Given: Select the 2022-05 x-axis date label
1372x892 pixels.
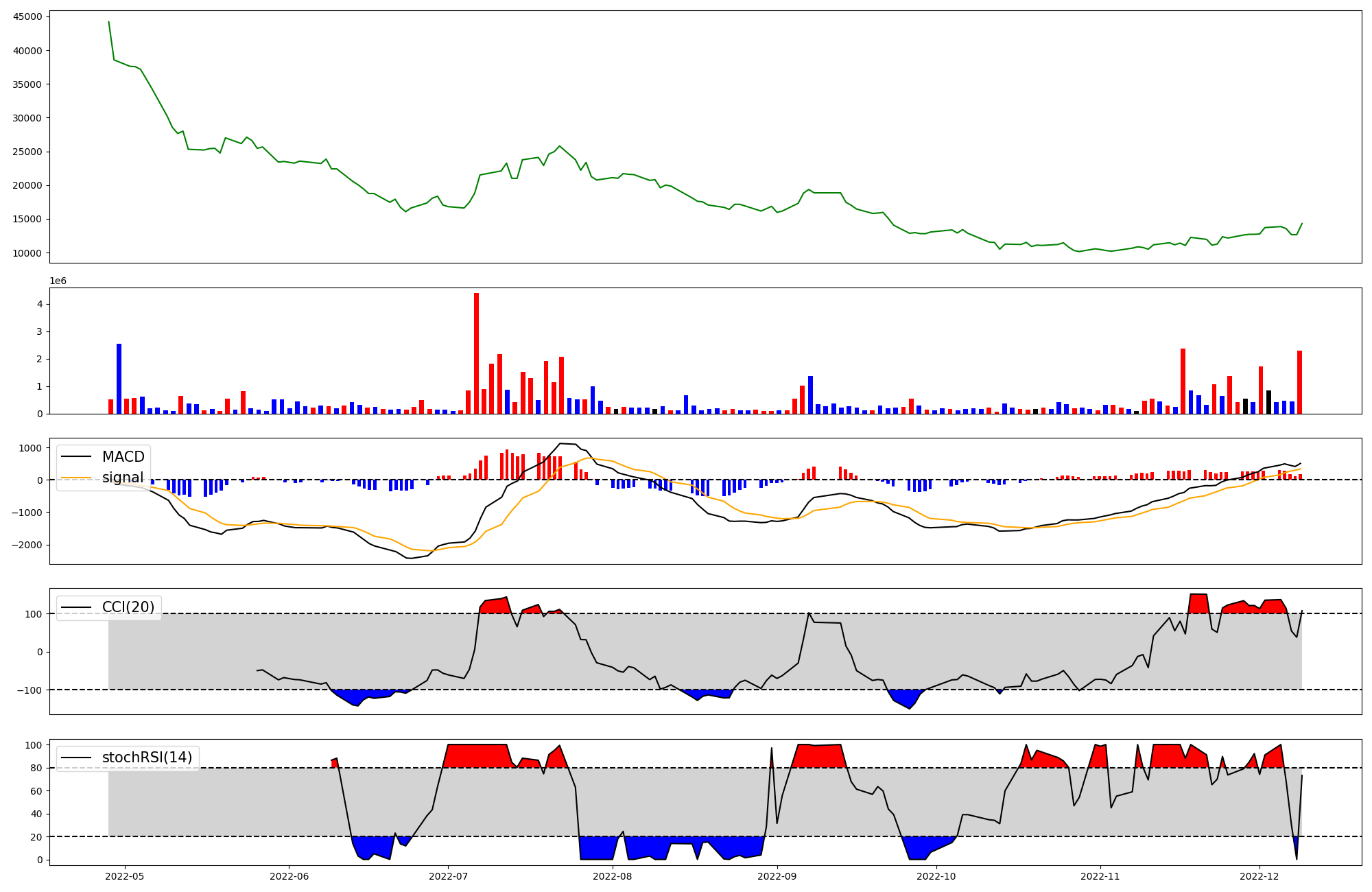Looking at the screenshot, I should point(124,876).
